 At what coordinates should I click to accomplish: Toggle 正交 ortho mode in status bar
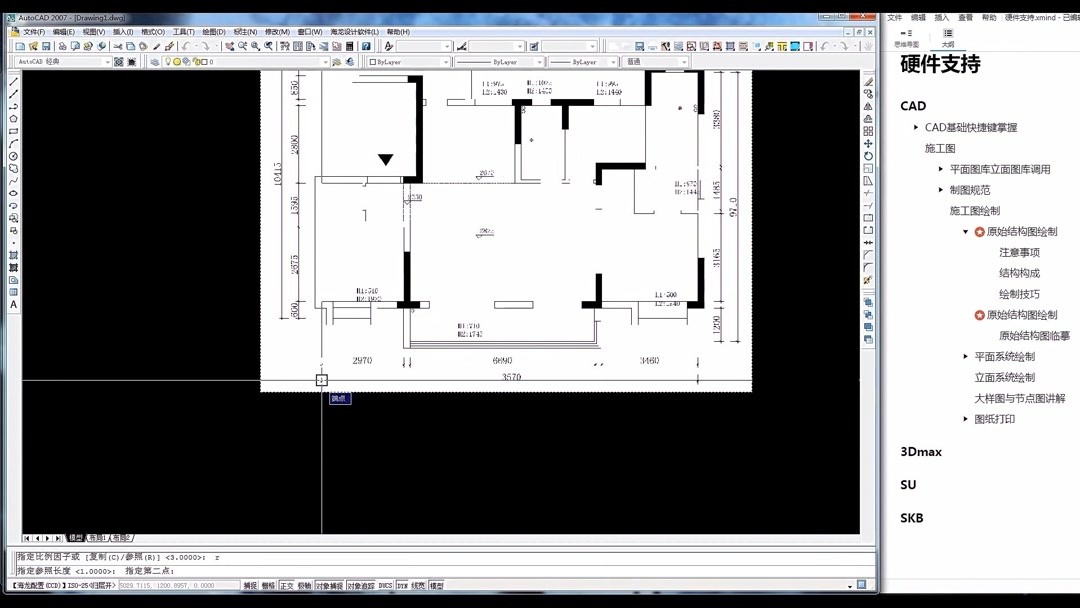pyautogui.click(x=287, y=586)
